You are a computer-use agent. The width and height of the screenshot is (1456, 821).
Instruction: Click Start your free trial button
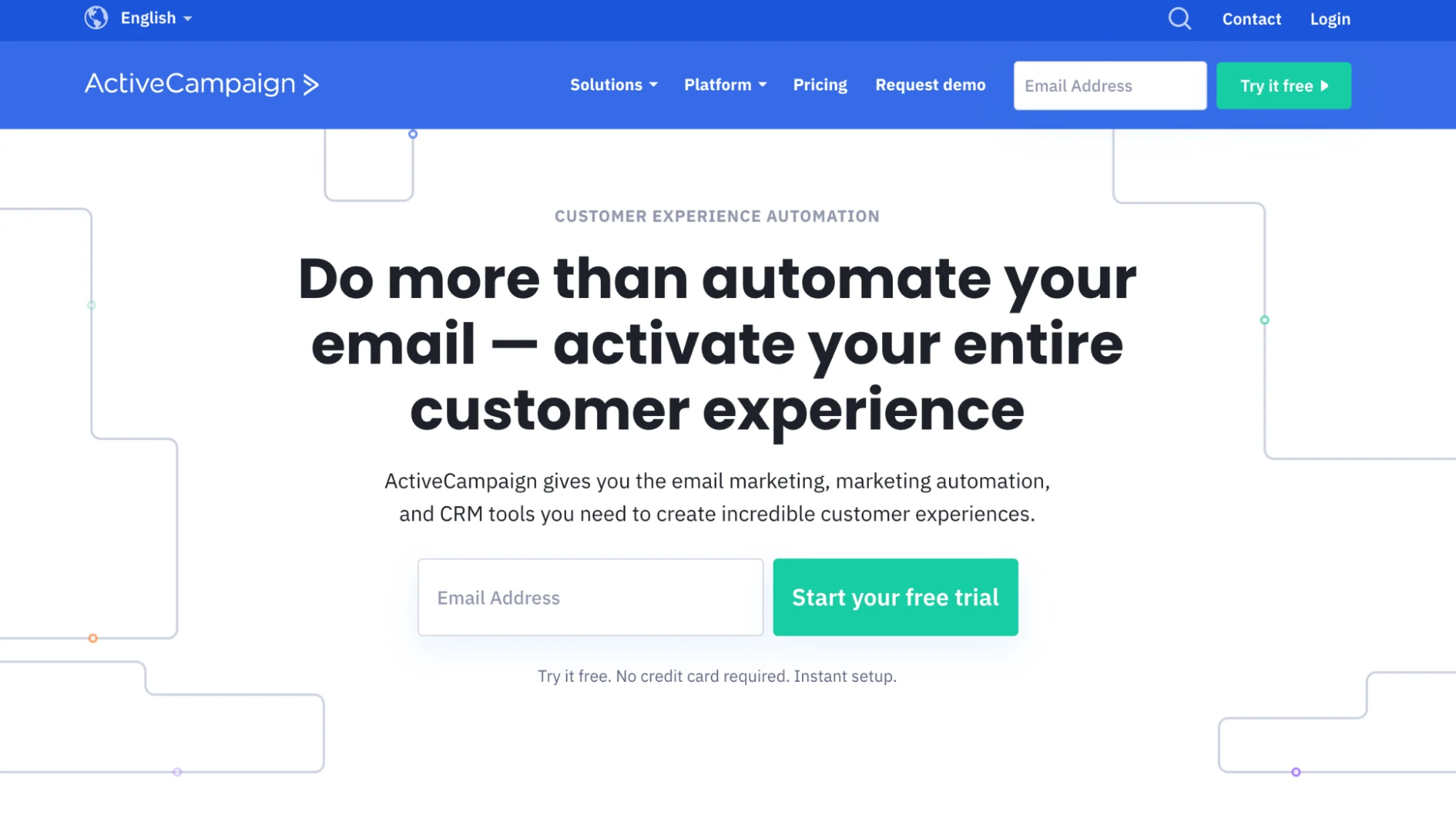pyautogui.click(x=895, y=597)
